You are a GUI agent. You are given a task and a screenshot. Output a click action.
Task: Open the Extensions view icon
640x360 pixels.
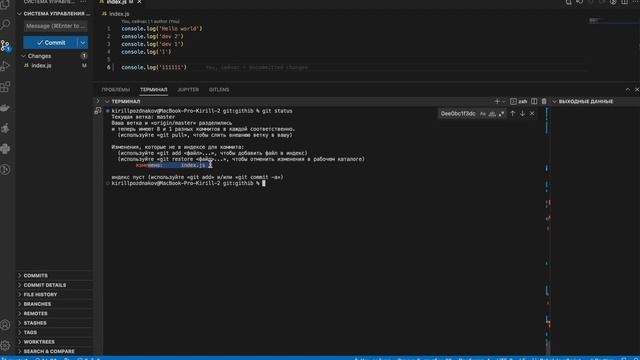click(x=5, y=87)
